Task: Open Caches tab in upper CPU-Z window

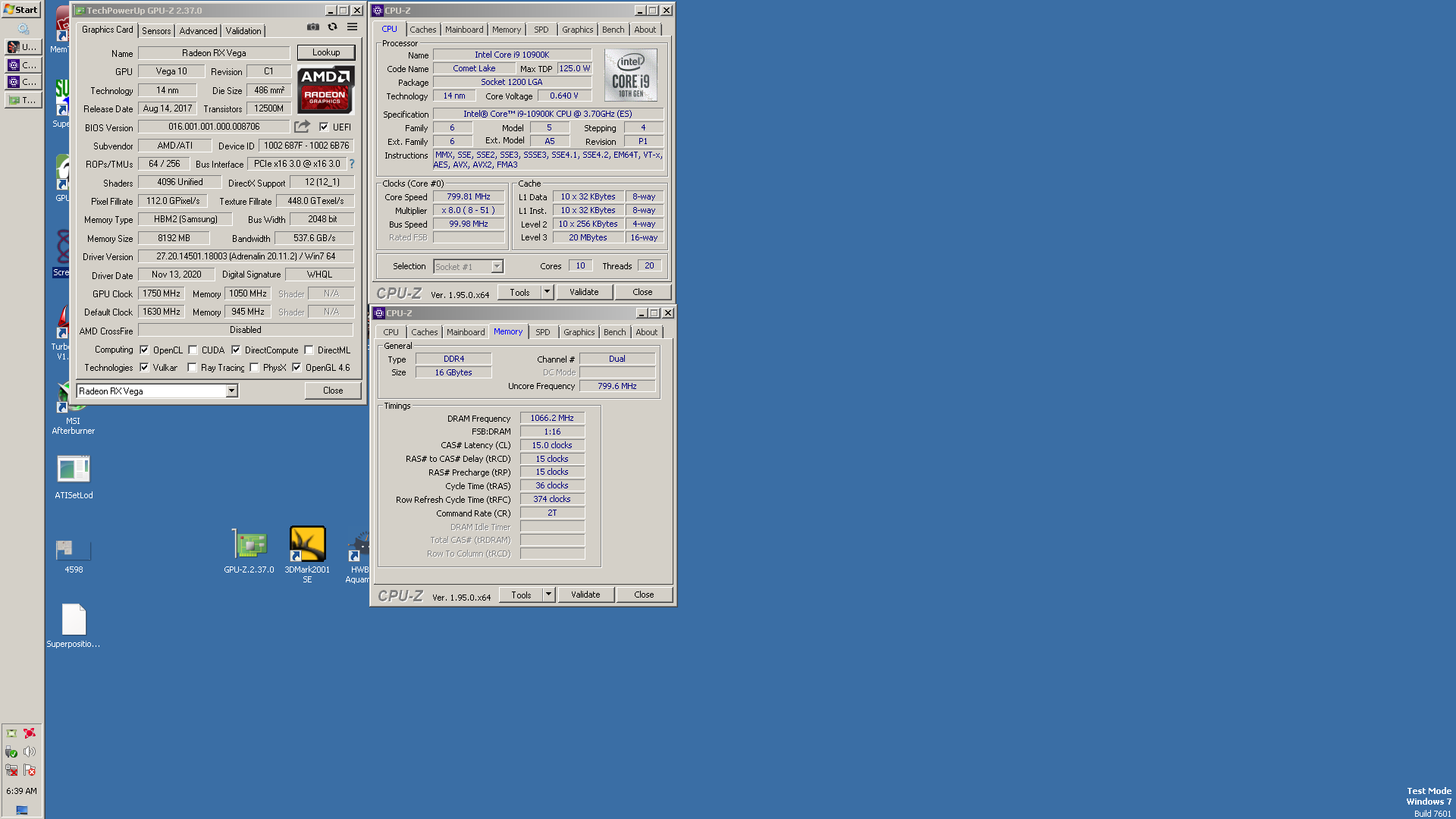Action: click(423, 30)
